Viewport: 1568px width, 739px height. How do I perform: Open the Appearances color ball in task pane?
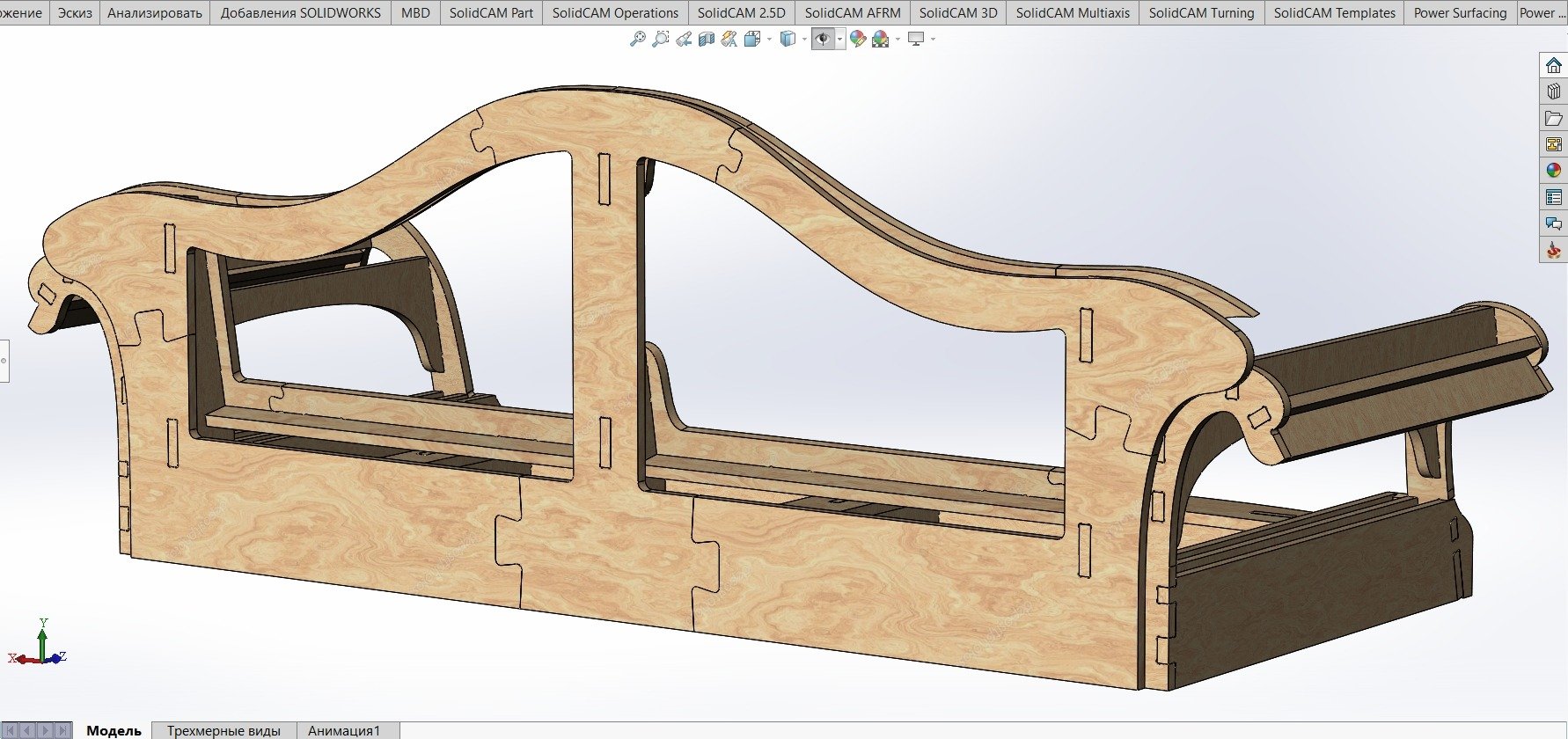(1553, 171)
